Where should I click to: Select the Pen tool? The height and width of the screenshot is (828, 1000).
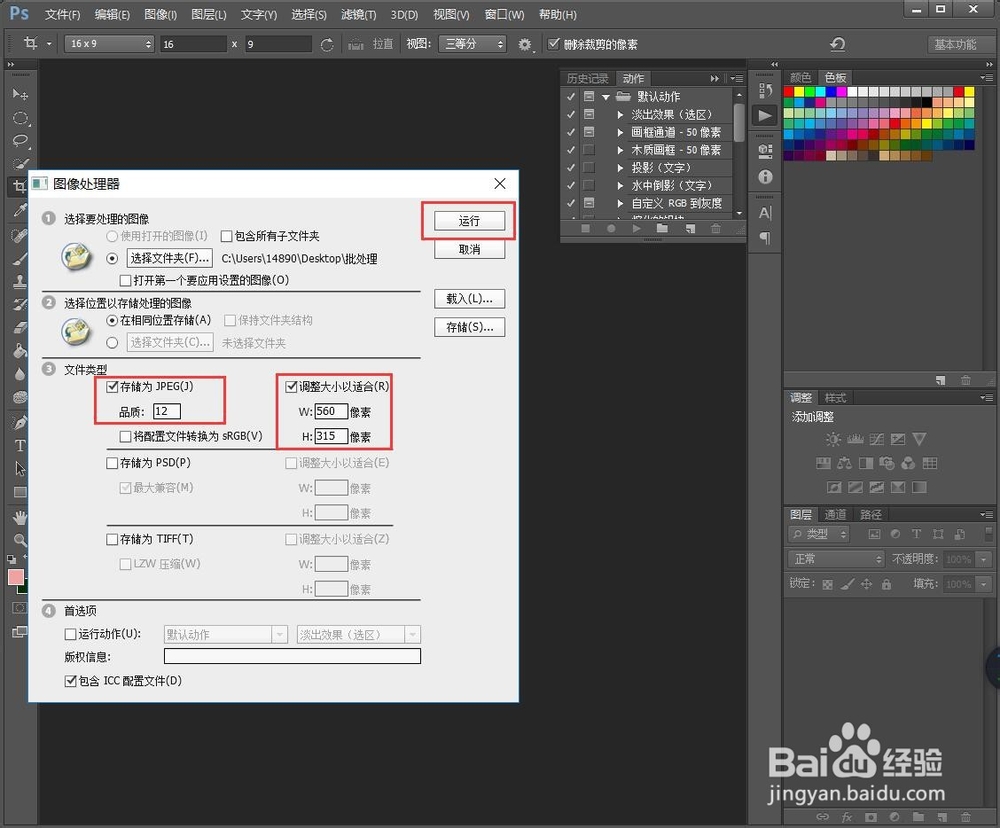pyautogui.click(x=20, y=422)
